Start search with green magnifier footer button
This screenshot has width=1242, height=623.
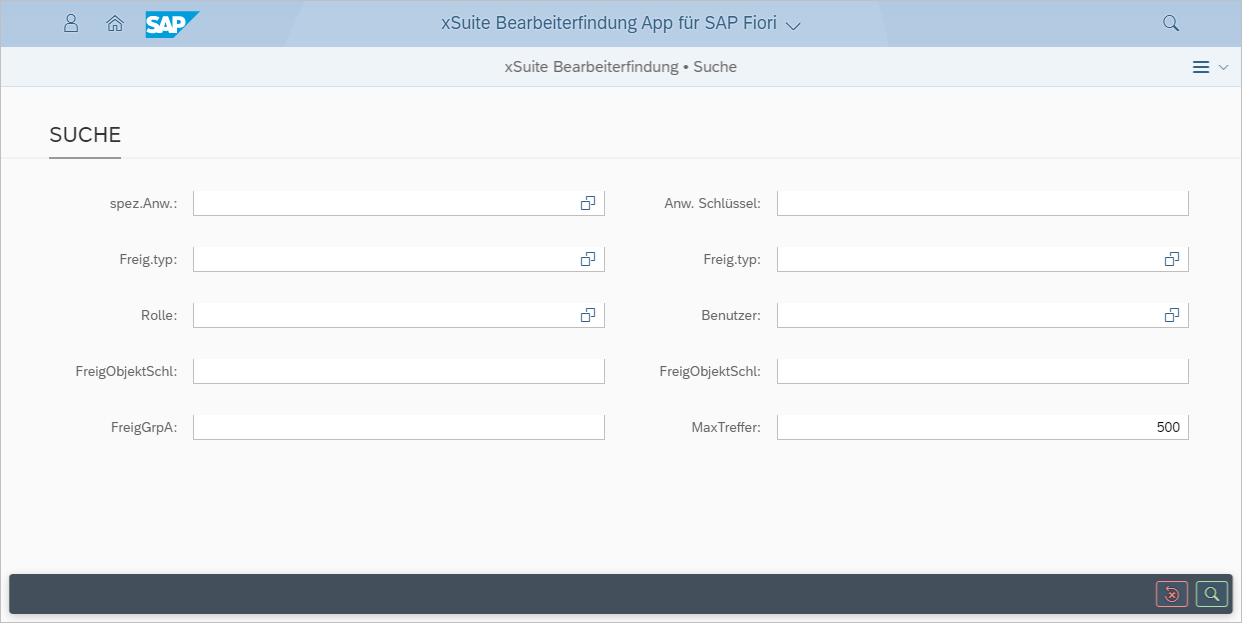tap(1211, 594)
